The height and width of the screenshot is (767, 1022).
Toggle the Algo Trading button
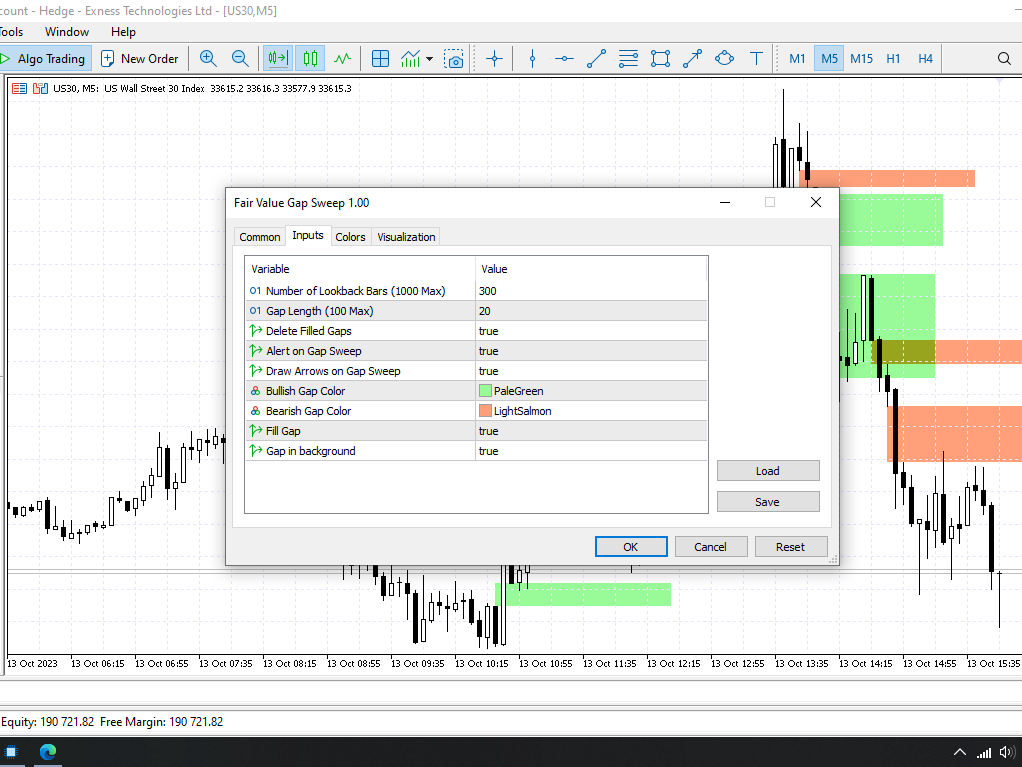(x=45, y=58)
